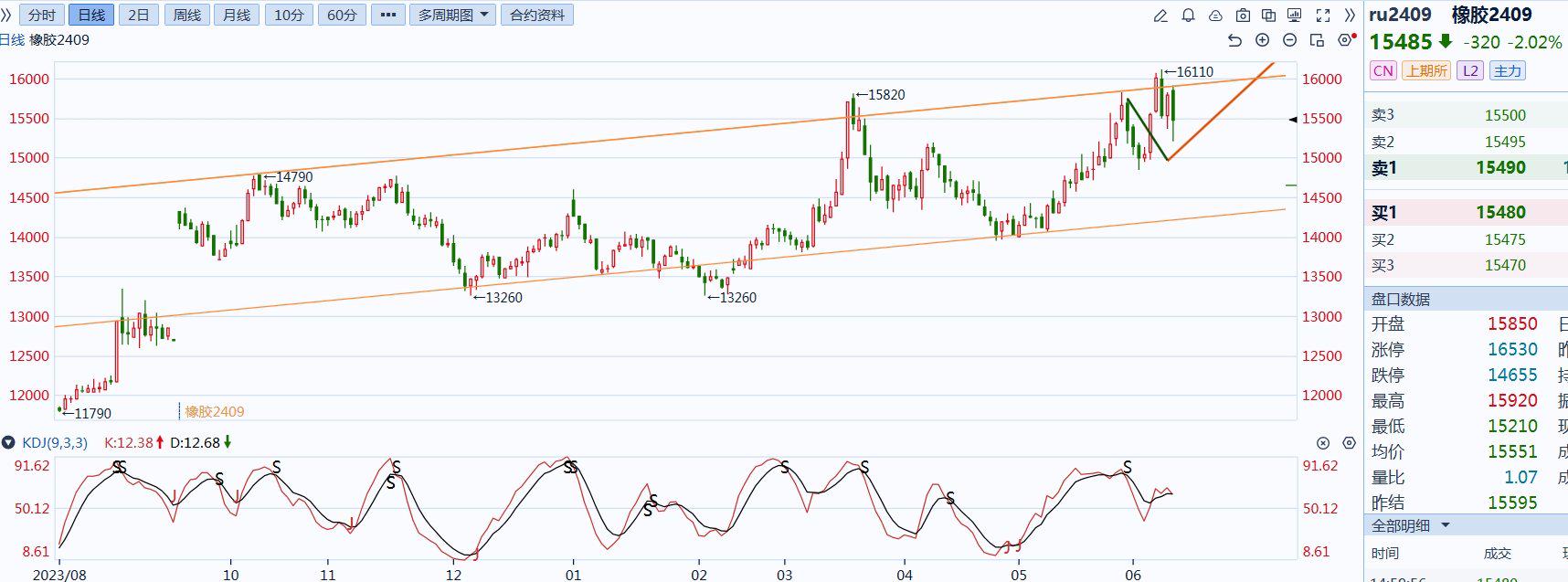Zoom out chart with minus icon
Image resolution: width=1568 pixels, height=582 pixels.
coord(1289,40)
